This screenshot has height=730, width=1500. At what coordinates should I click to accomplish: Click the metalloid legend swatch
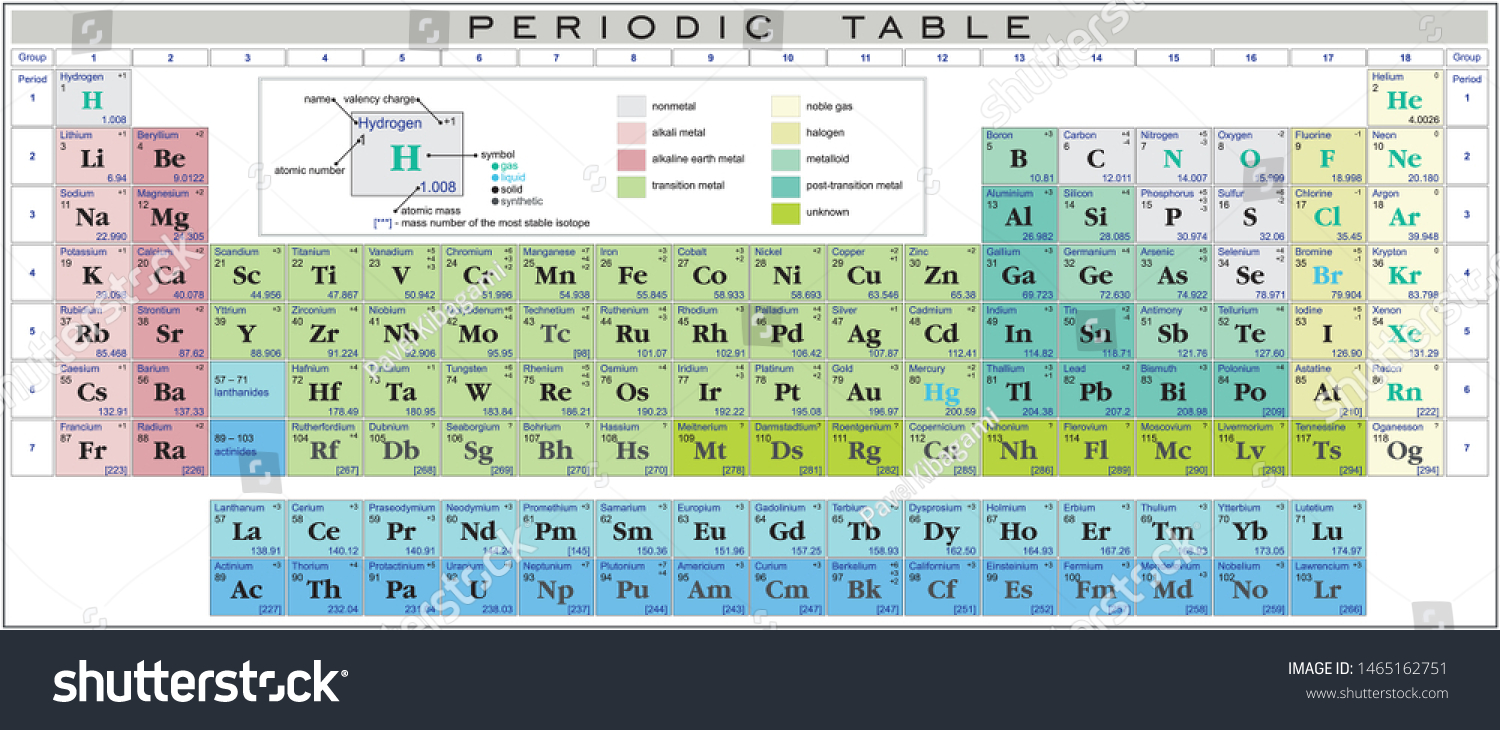pos(786,159)
